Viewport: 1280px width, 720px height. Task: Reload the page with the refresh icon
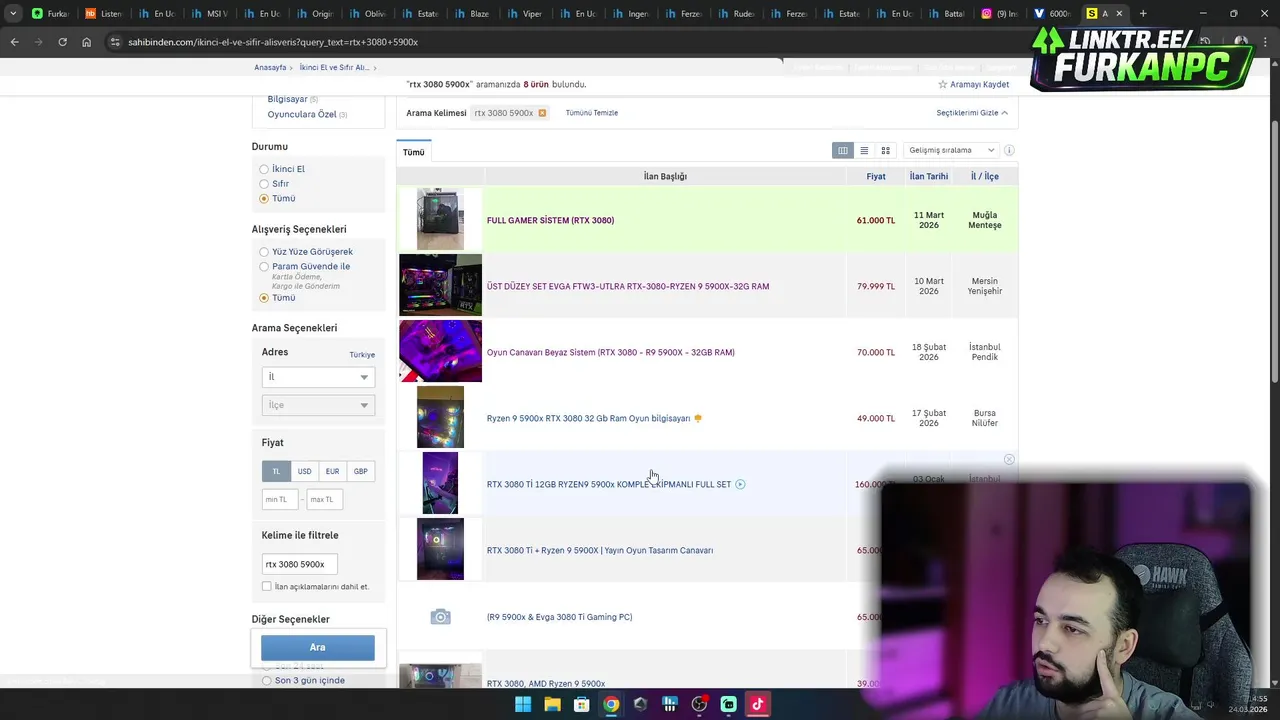click(x=62, y=42)
